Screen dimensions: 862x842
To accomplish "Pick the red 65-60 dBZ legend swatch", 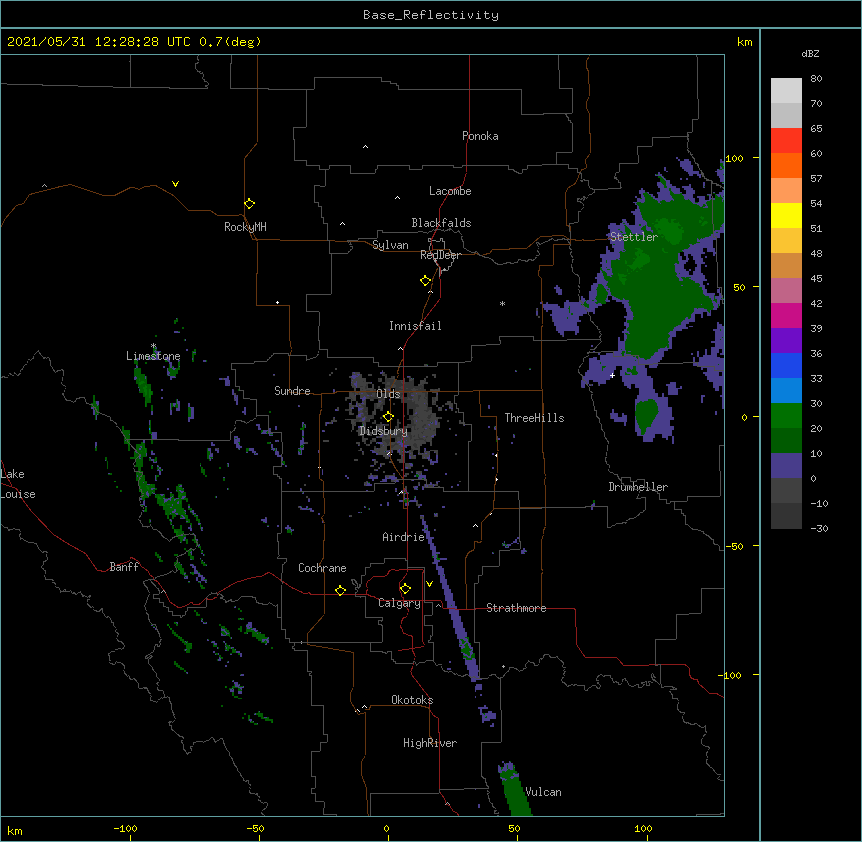I will click(786, 141).
